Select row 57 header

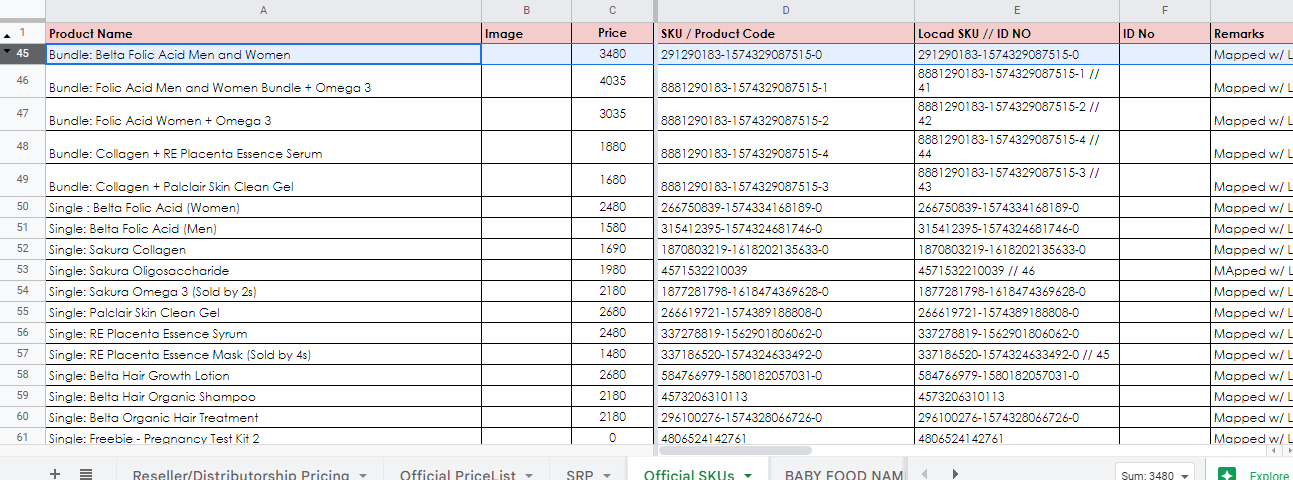click(x=23, y=354)
